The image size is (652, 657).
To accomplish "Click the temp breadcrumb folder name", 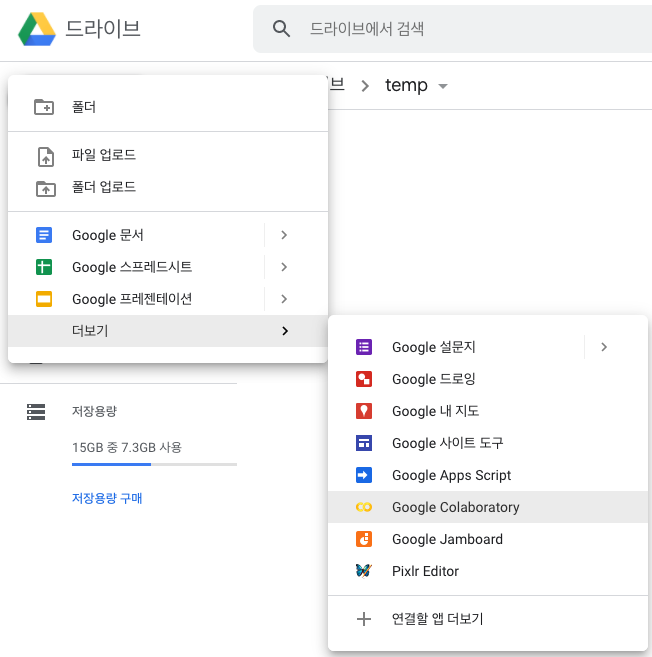I will [x=406, y=85].
